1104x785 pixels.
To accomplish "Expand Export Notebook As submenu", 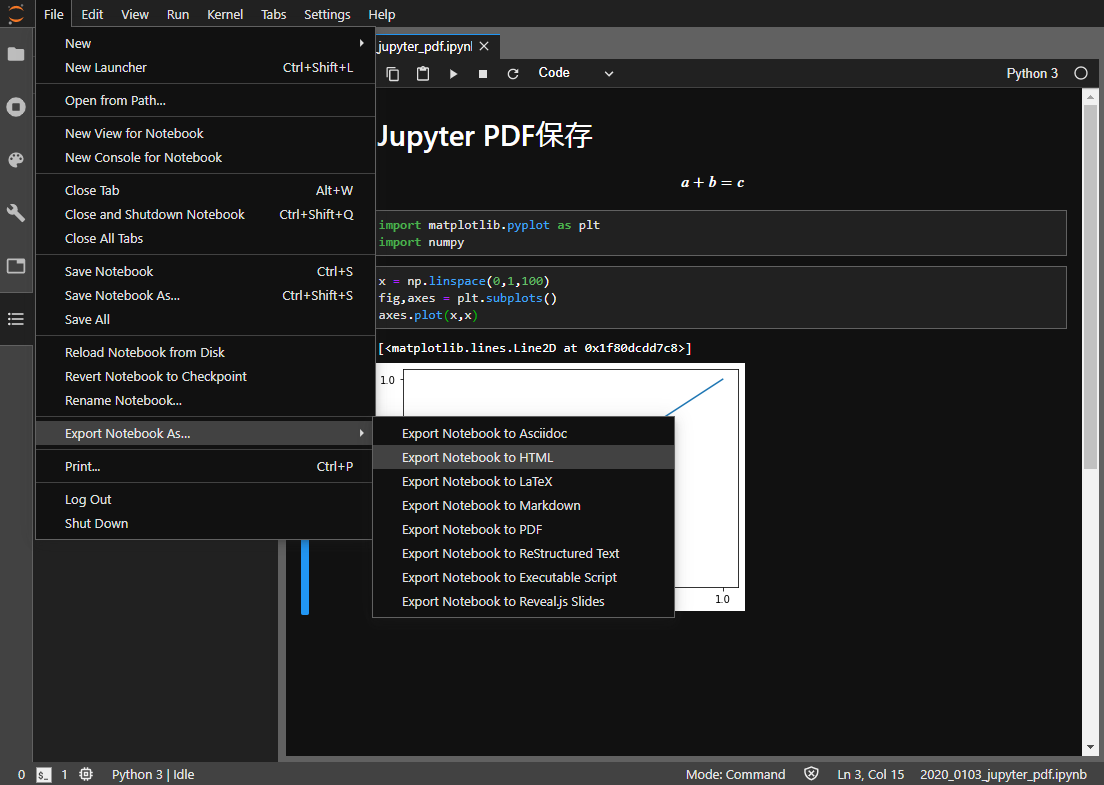I will pos(205,434).
